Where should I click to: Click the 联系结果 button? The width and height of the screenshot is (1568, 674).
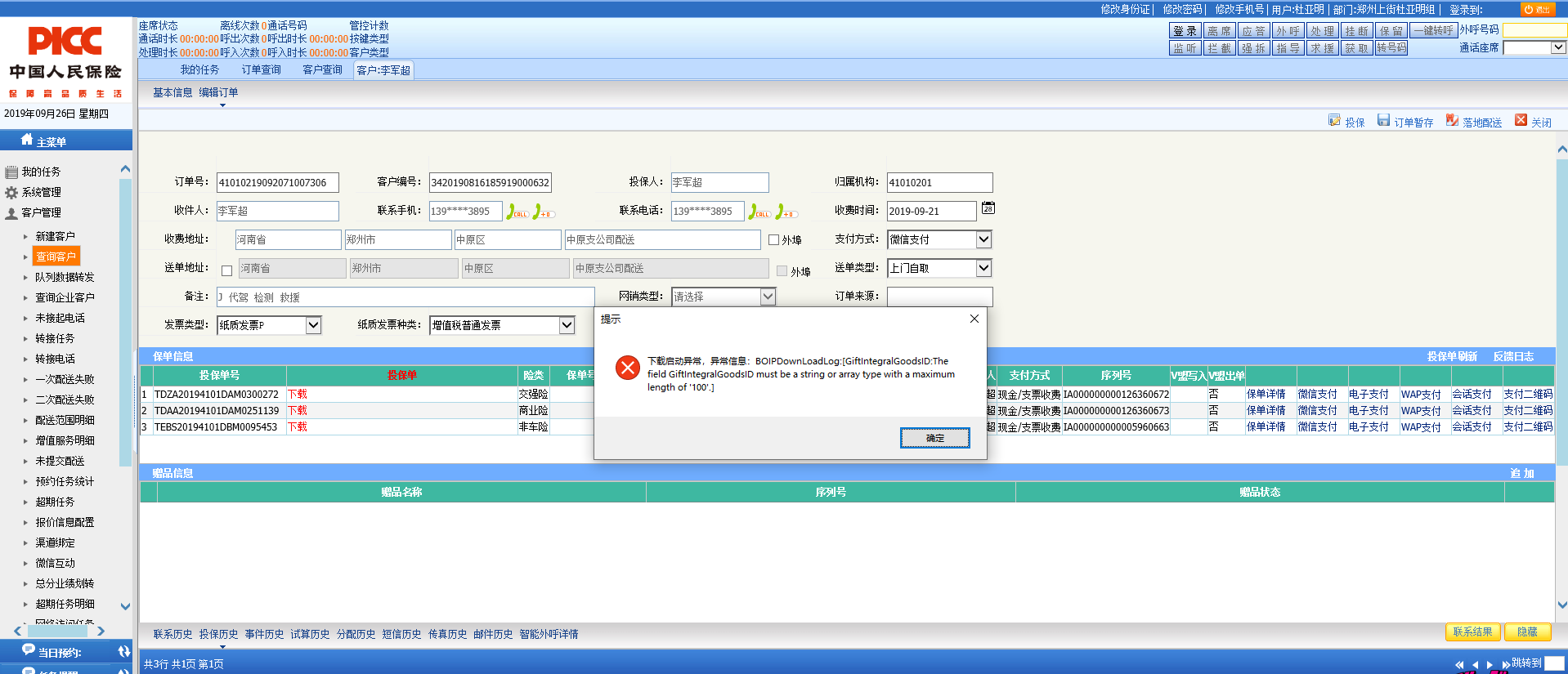[x=1472, y=632]
